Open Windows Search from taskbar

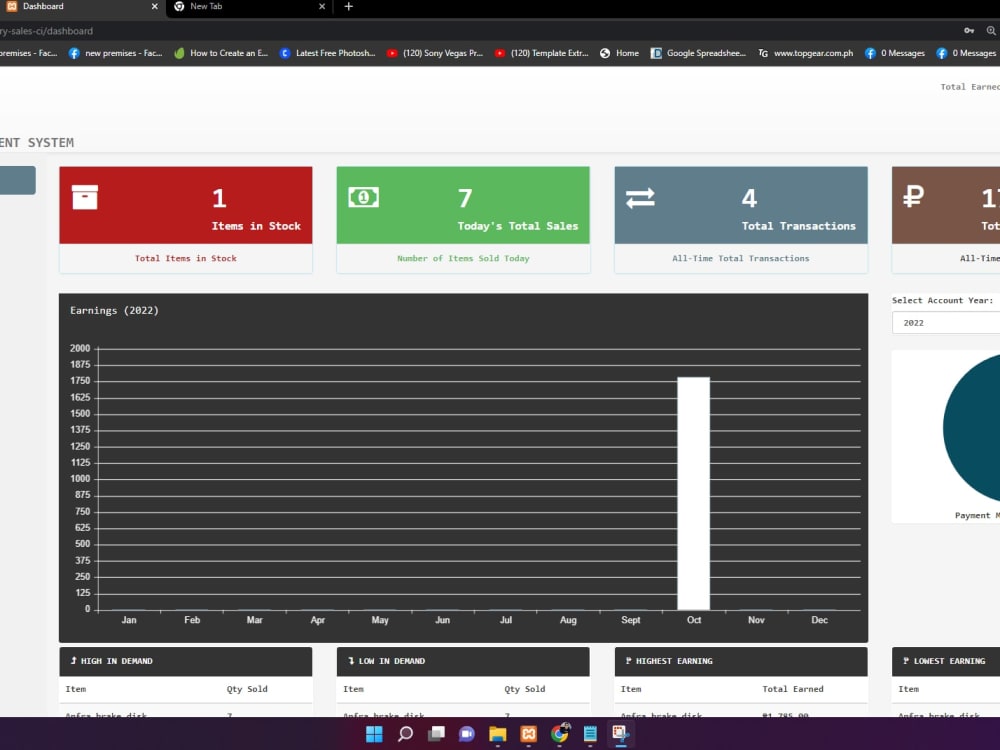(x=405, y=734)
